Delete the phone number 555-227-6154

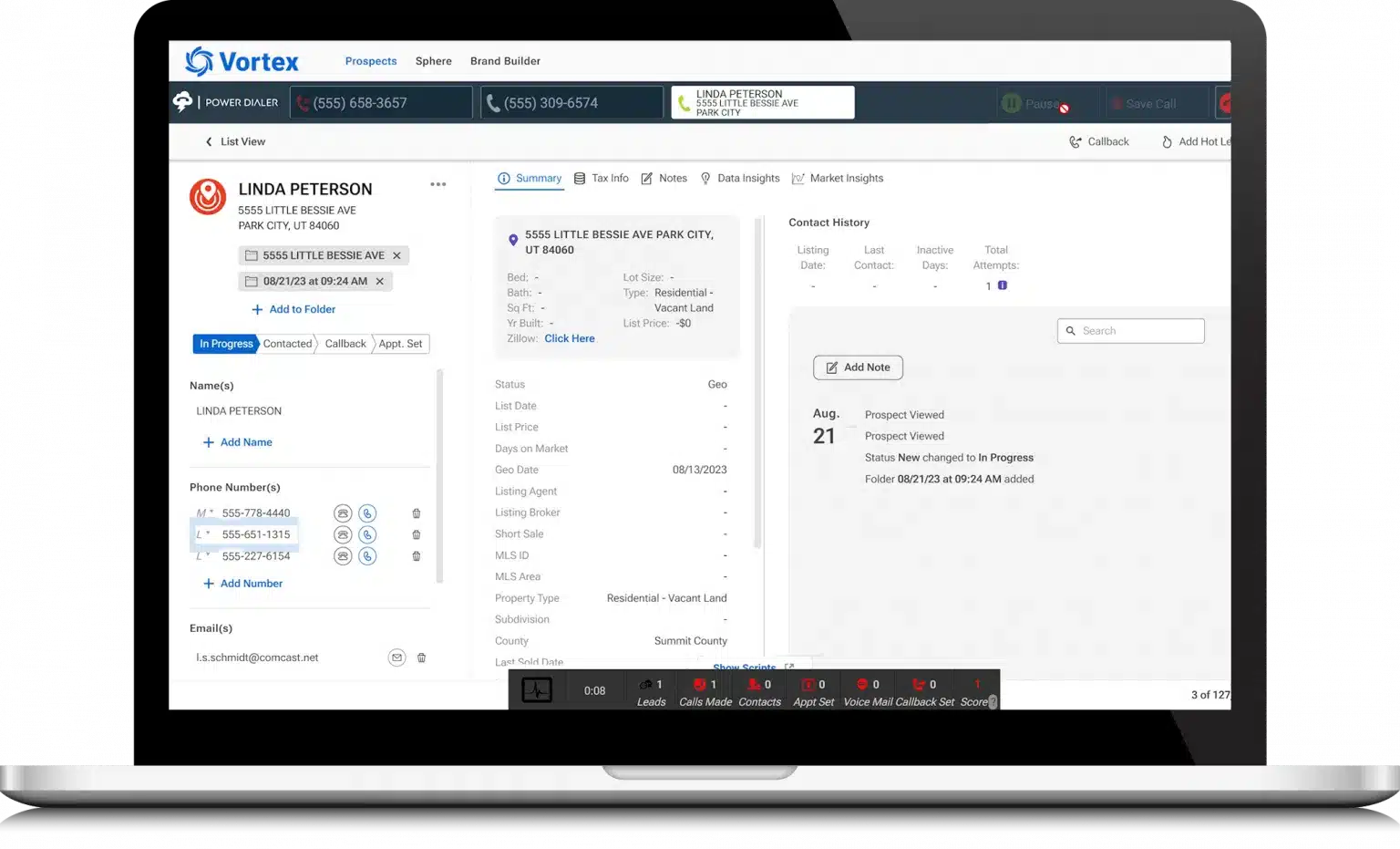point(417,556)
